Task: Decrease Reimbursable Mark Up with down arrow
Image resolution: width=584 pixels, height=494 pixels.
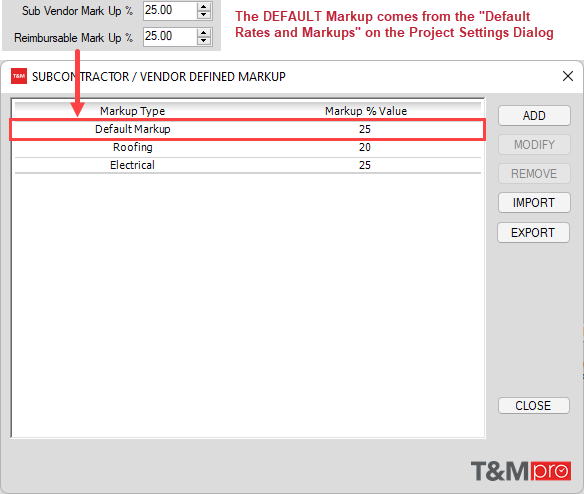Action: [x=204, y=41]
